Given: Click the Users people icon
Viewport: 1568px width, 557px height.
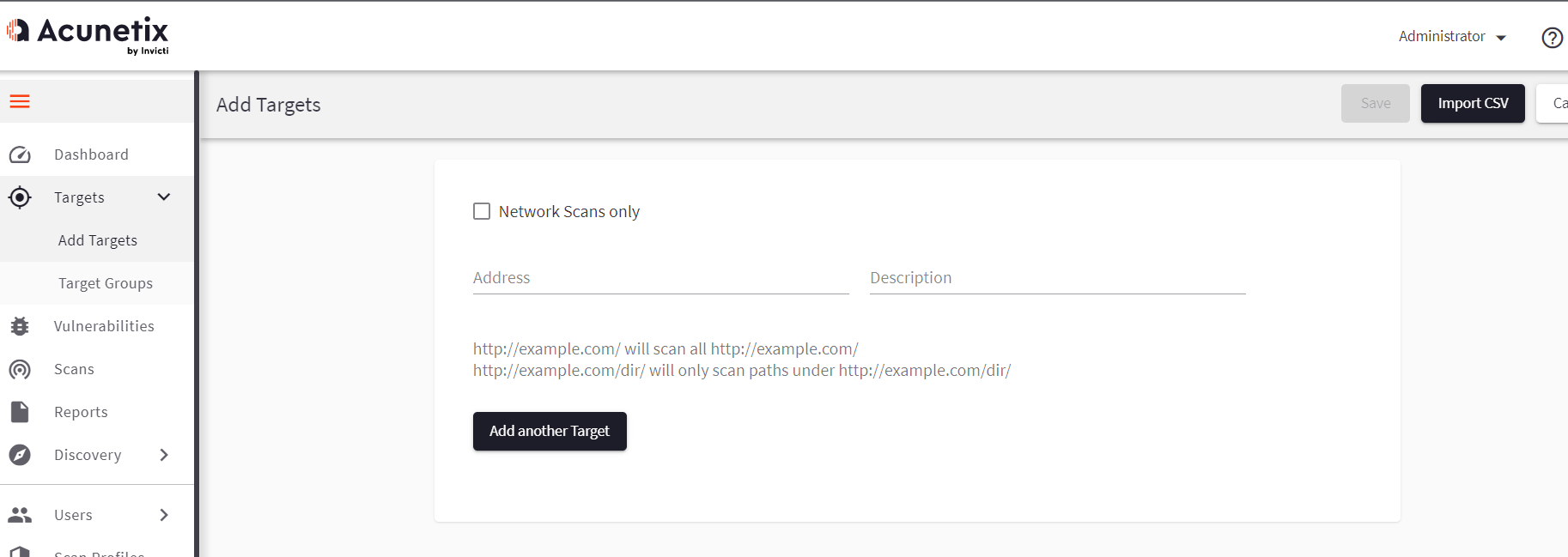Looking at the screenshot, I should pyautogui.click(x=20, y=515).
